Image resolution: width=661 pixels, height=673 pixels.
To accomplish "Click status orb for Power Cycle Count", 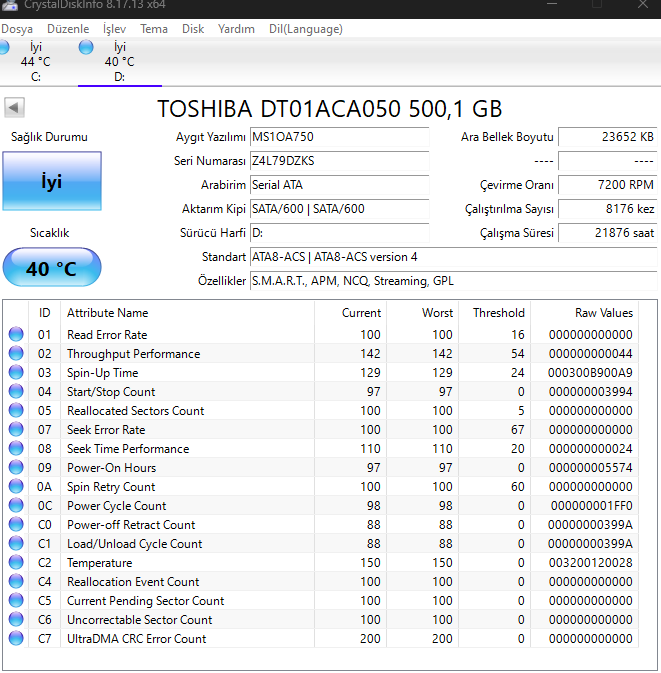I will 16,505.
